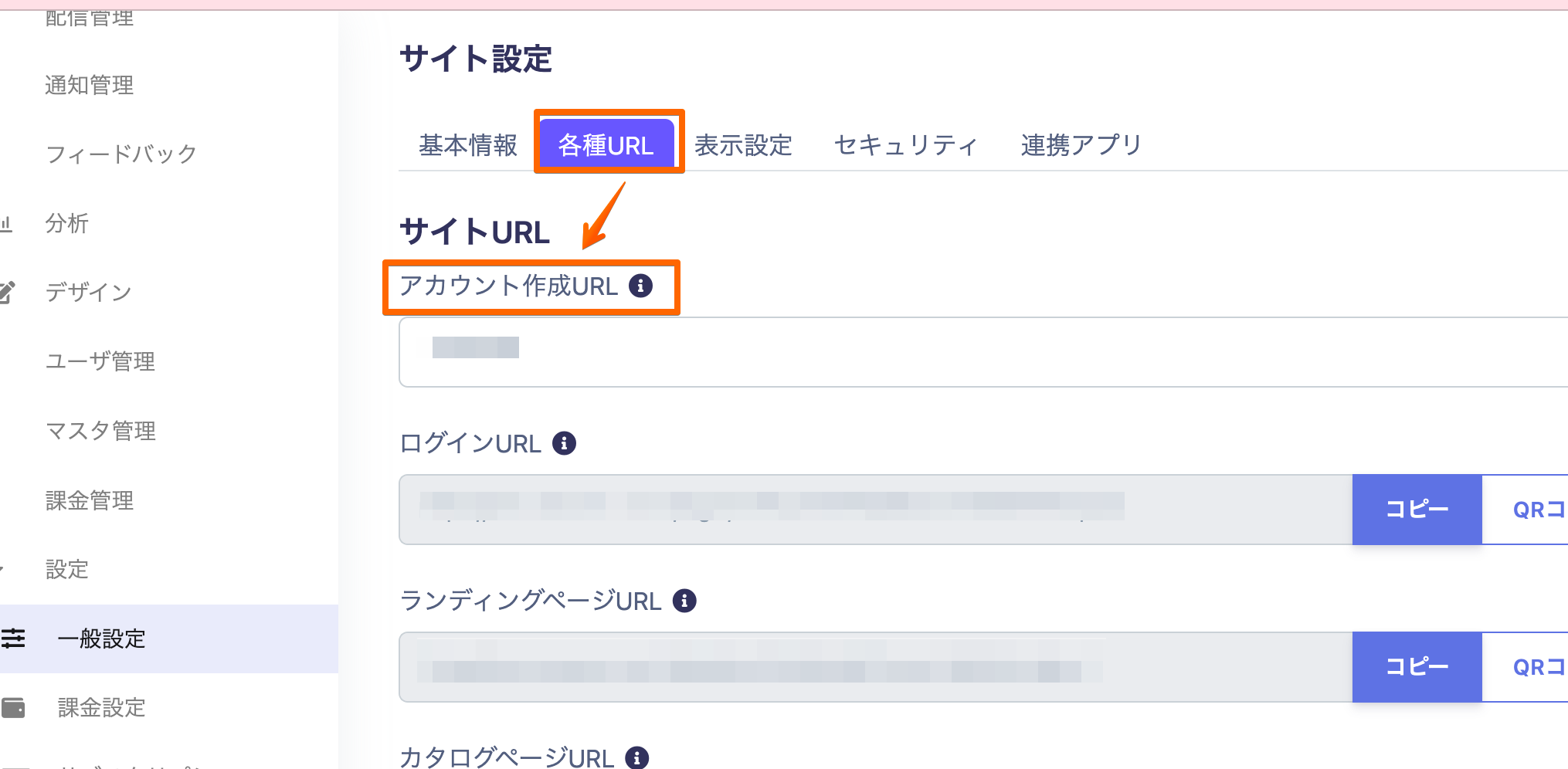Click the info icon beside ランディングページURL
The image size is (1568, 769).
click(x=684, y=601)
